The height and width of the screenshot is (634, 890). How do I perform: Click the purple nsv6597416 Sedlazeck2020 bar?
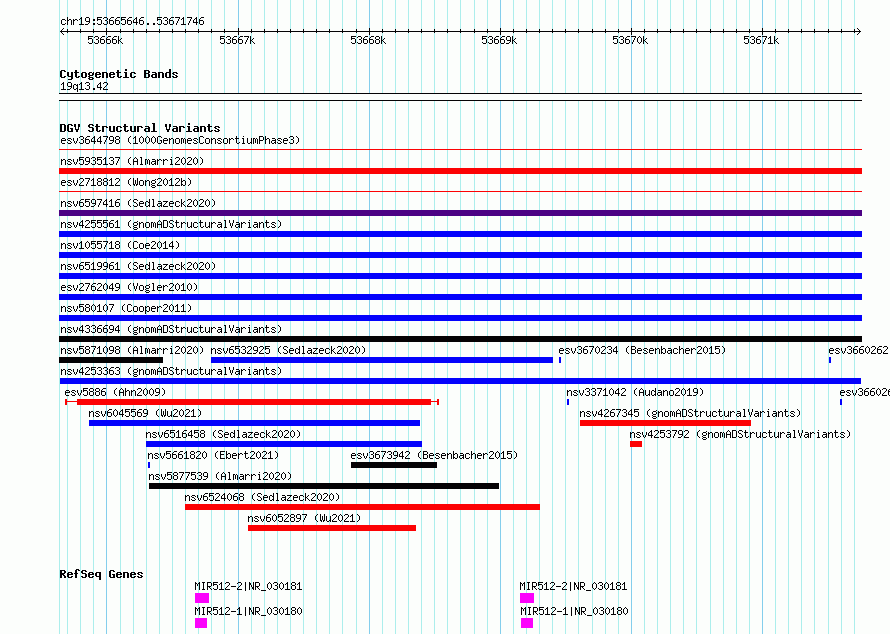460,213
